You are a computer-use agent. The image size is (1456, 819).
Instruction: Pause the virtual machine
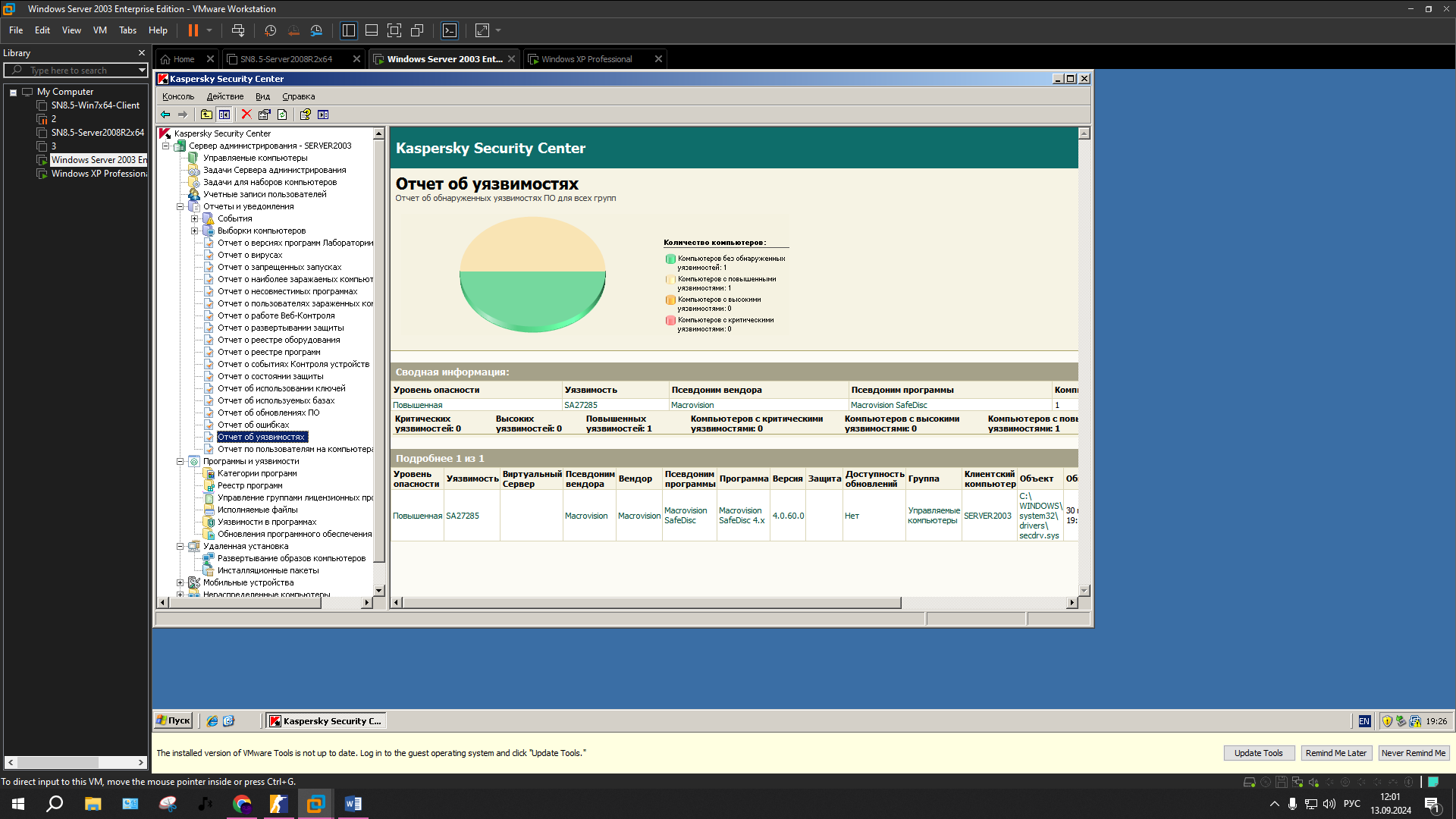(x=193, y=30)
